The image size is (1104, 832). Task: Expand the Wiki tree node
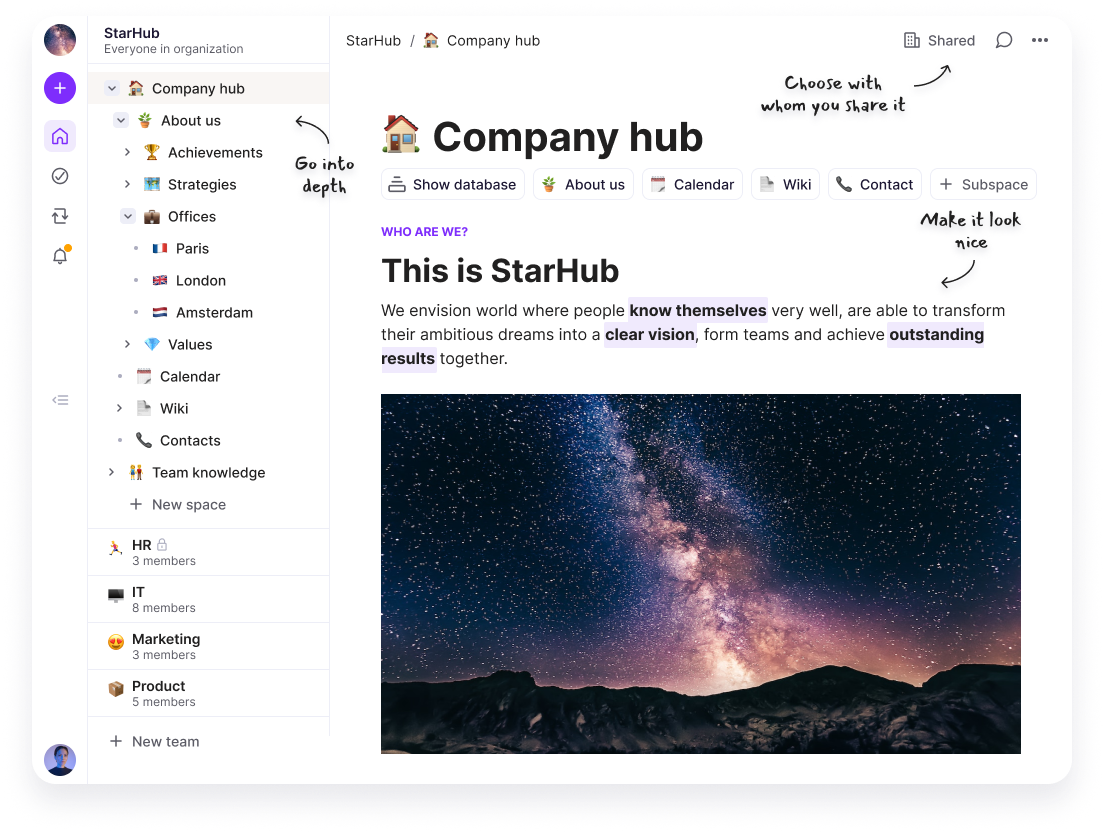tap(119, 408)
